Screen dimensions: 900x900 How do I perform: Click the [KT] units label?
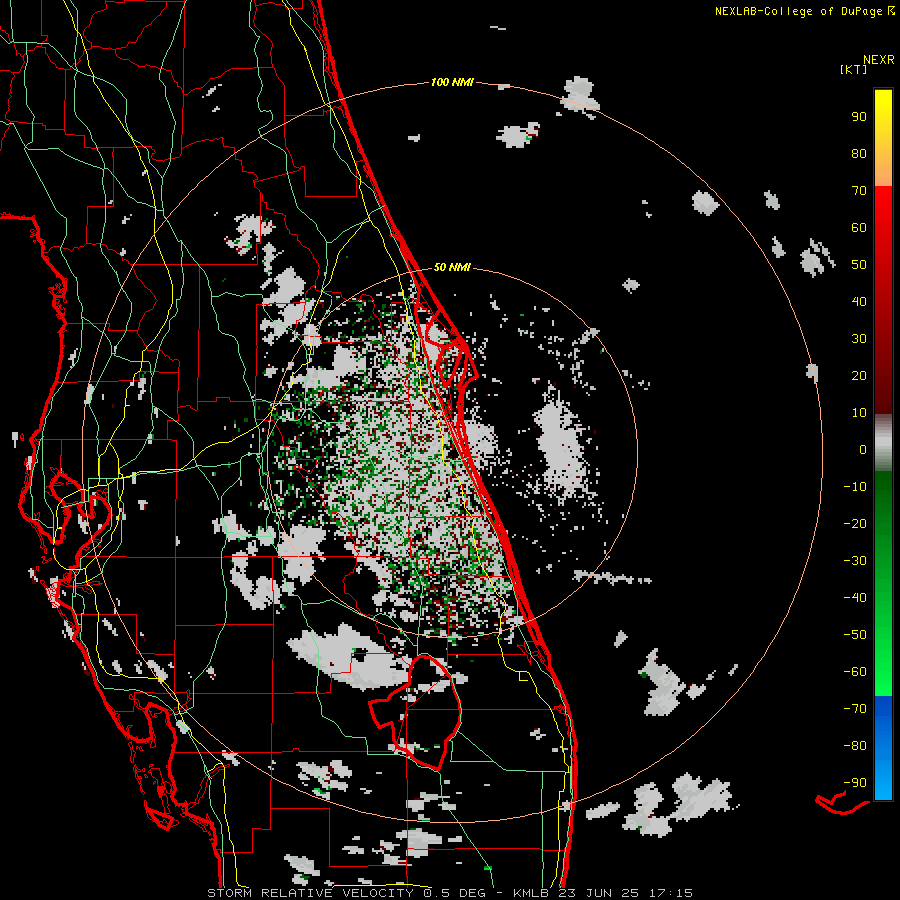pyautogui.click(x=853, y=69)
